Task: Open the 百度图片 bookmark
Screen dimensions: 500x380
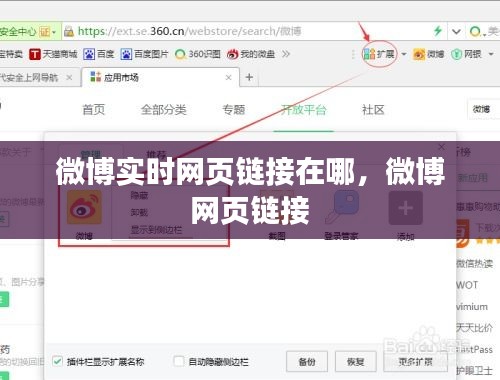Action: (x=144, y=54)
